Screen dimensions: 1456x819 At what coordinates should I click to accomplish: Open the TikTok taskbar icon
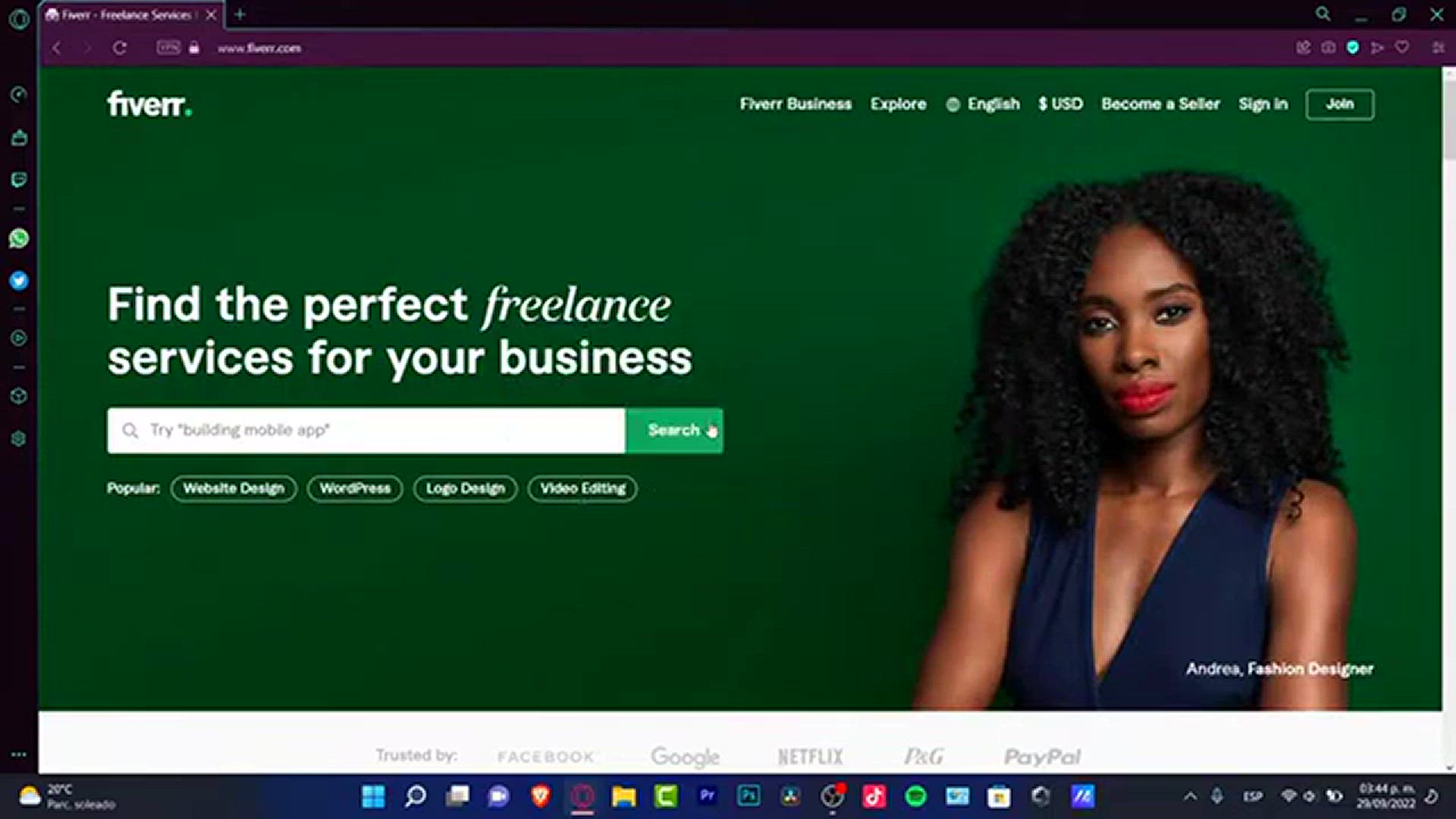click(x=874, y=796)
